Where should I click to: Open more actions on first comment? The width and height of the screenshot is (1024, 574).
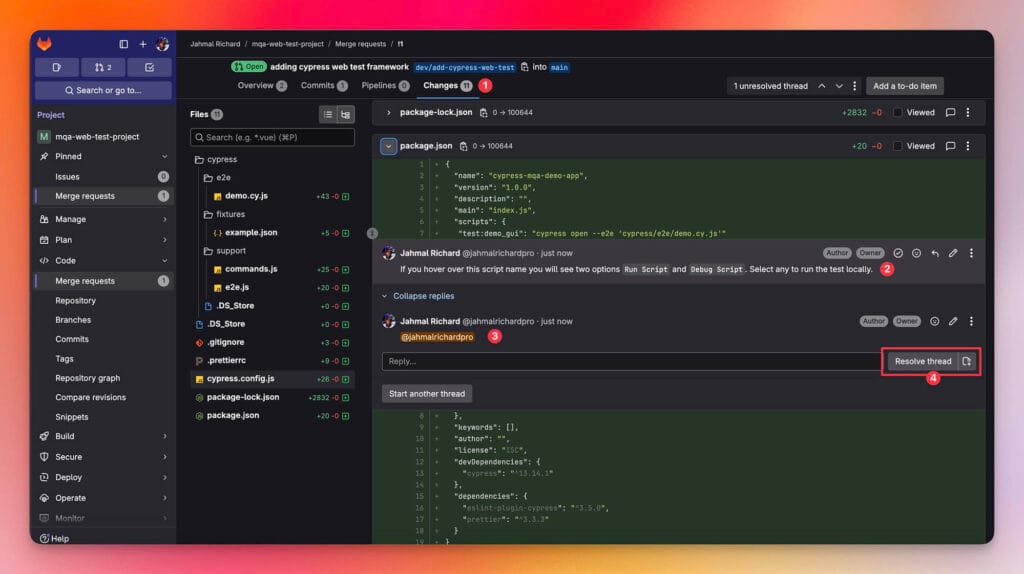click(x=971, y=253)
